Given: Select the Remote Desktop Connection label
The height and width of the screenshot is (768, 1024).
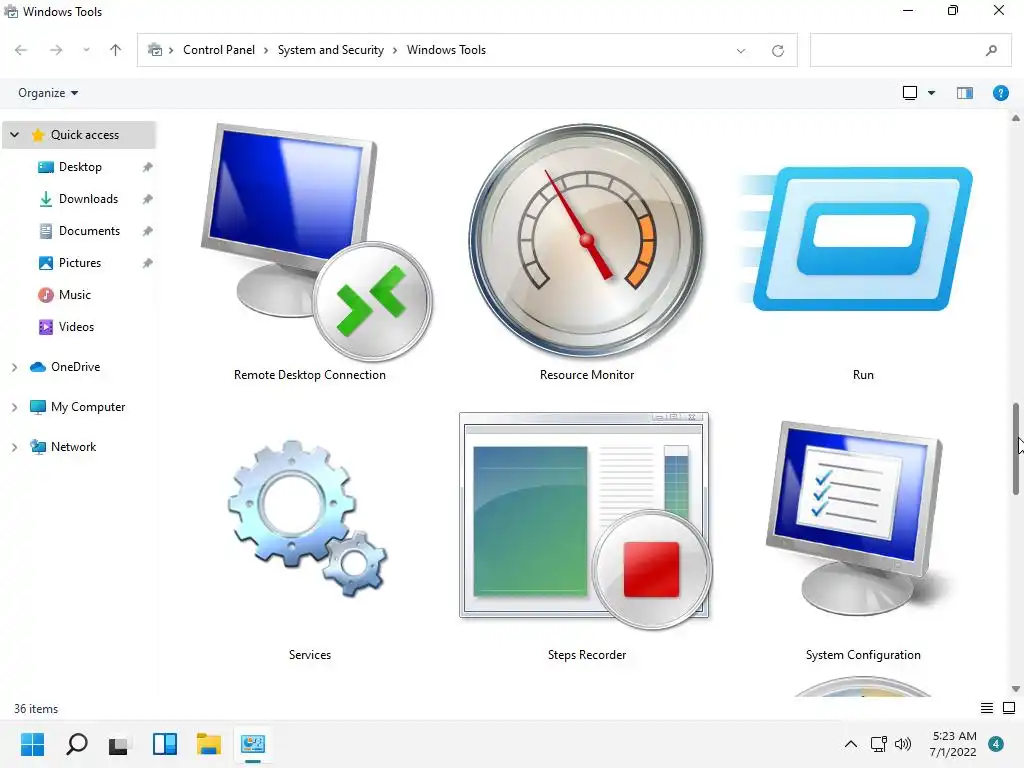Looking at the screenshot, I should point(310,375).
